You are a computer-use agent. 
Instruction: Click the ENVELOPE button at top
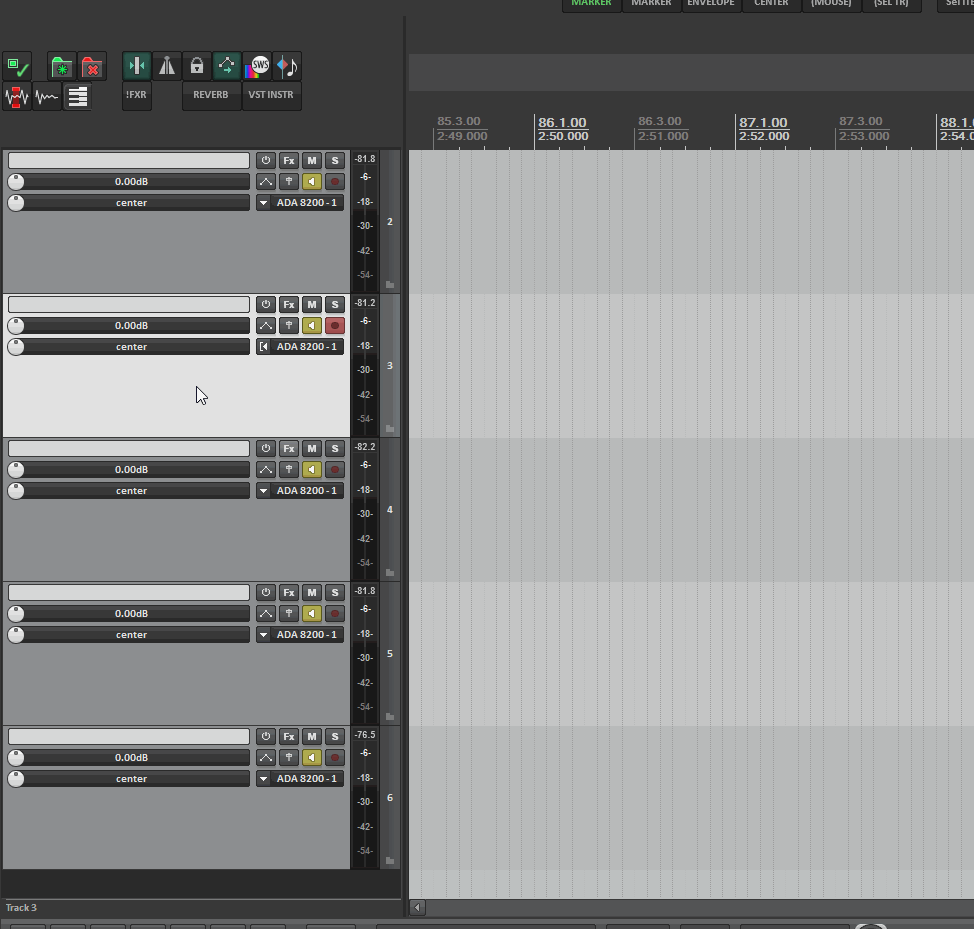tap(711, 4)
